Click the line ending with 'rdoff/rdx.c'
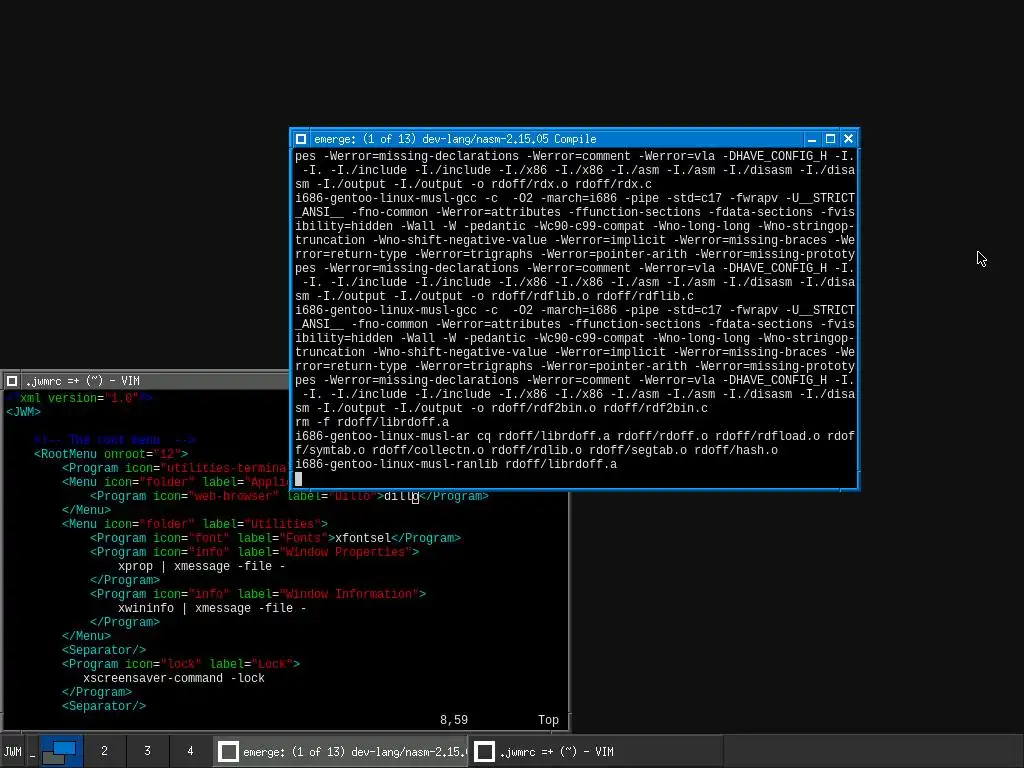Viewport: 1024px width, 768px height. [473, 184]
